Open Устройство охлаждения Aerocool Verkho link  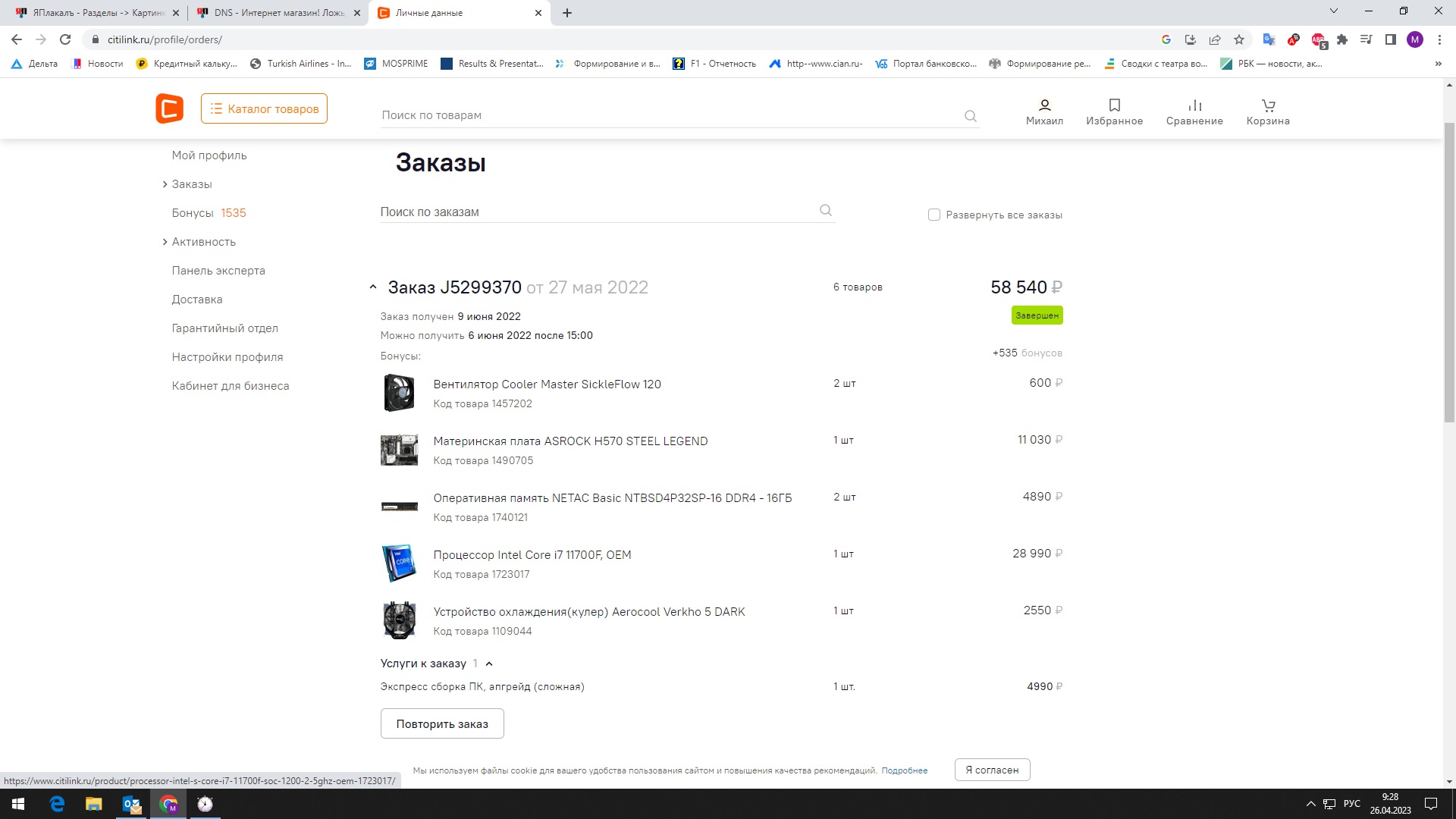(589, 612)
